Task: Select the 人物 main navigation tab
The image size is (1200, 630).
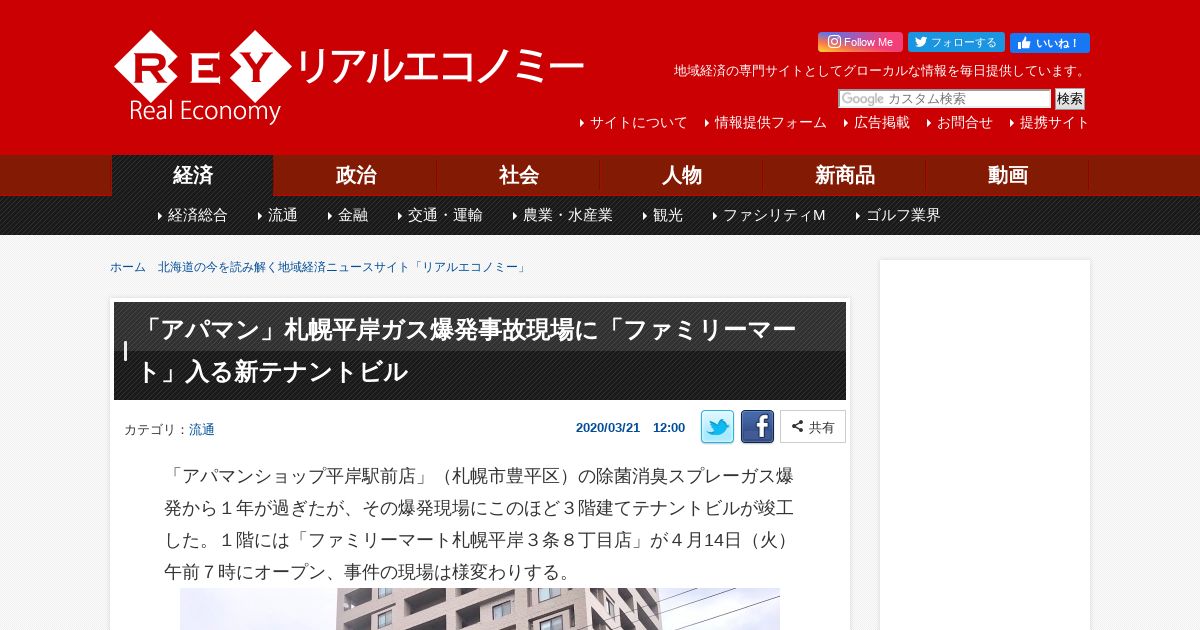Action: (x=682, y=176)
